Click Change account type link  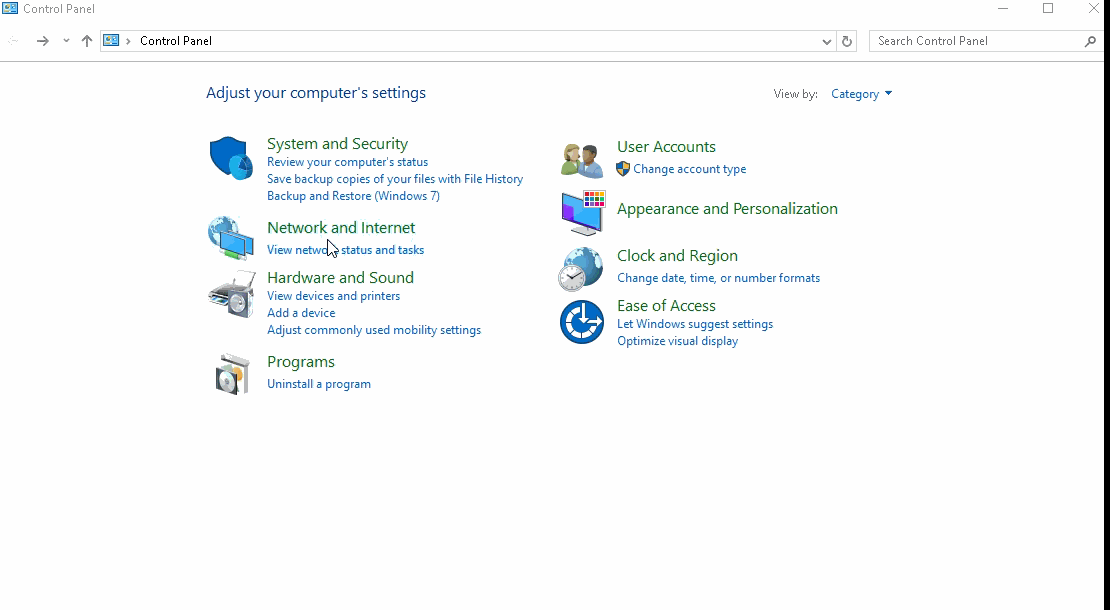click(x=690, y=169)
